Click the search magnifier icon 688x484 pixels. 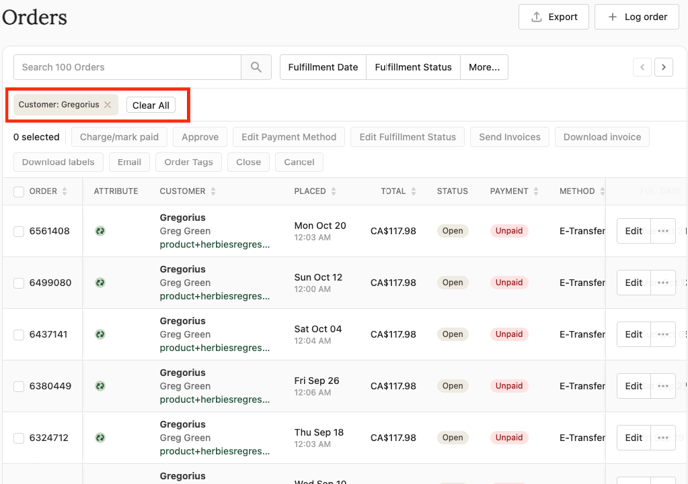(x=256, y=67)
